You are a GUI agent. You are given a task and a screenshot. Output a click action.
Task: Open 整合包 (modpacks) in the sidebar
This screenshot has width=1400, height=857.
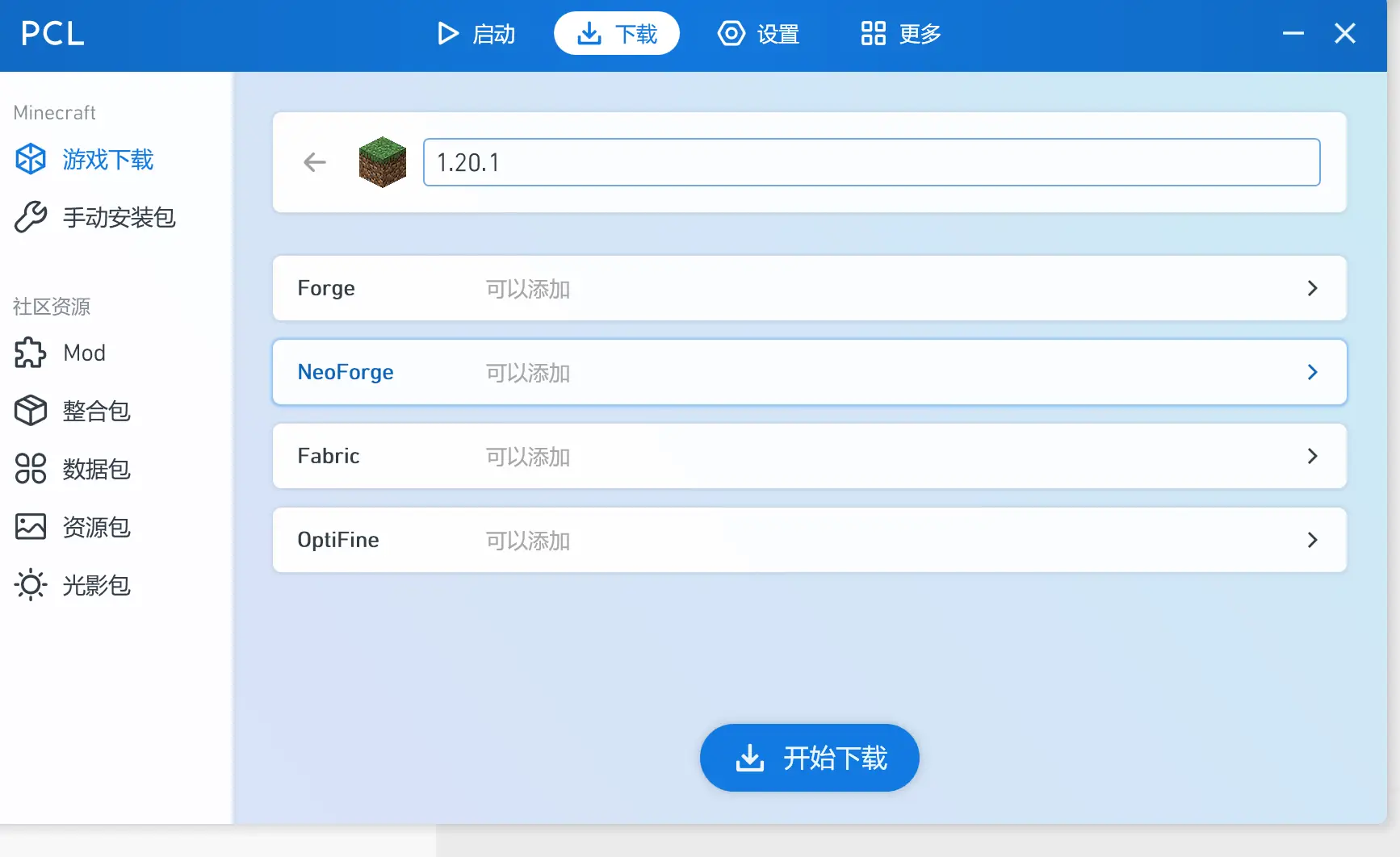[116, 412]
